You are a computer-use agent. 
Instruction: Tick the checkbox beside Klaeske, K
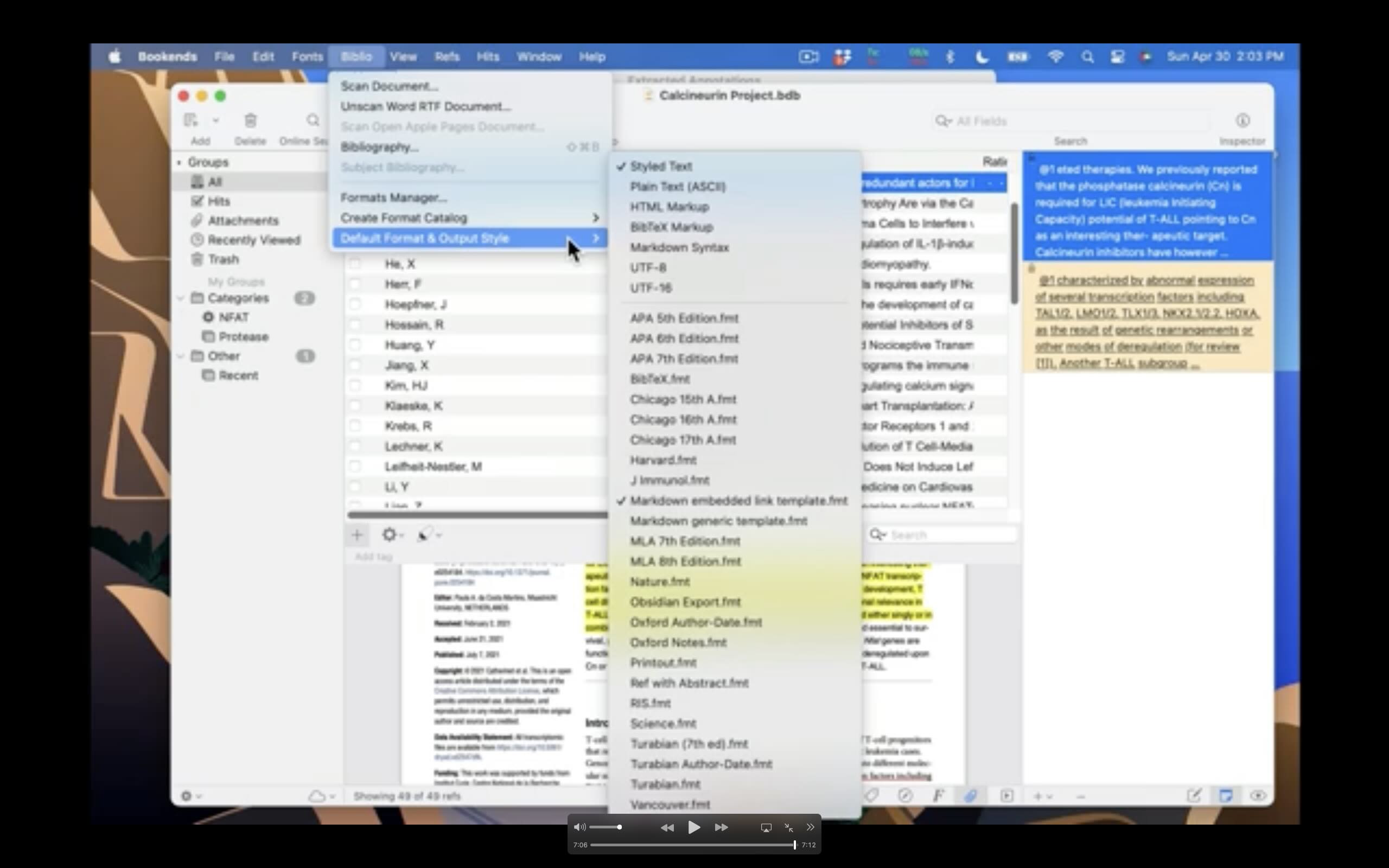(x=355, y=405)
